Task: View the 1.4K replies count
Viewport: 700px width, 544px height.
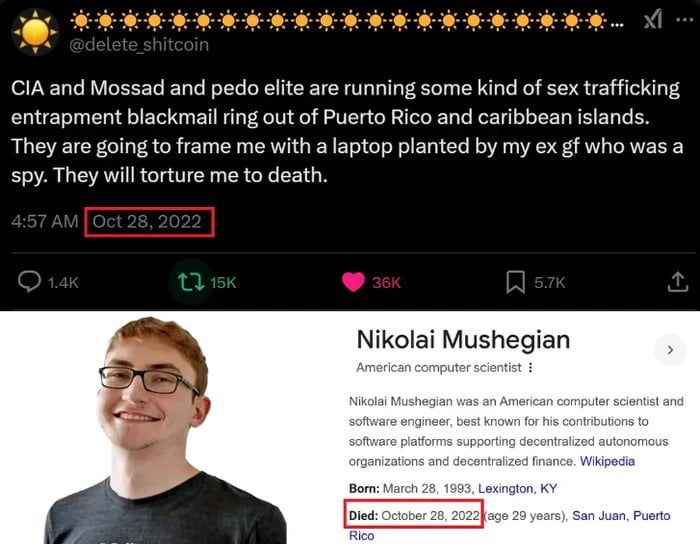Action: coord(63,282)
